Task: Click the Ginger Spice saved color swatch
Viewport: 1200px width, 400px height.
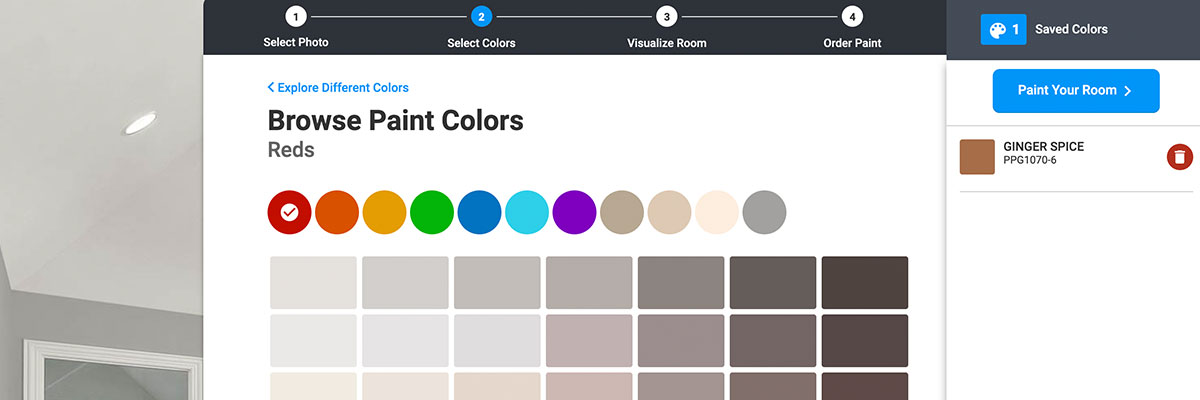Action: tap(977, 157)
